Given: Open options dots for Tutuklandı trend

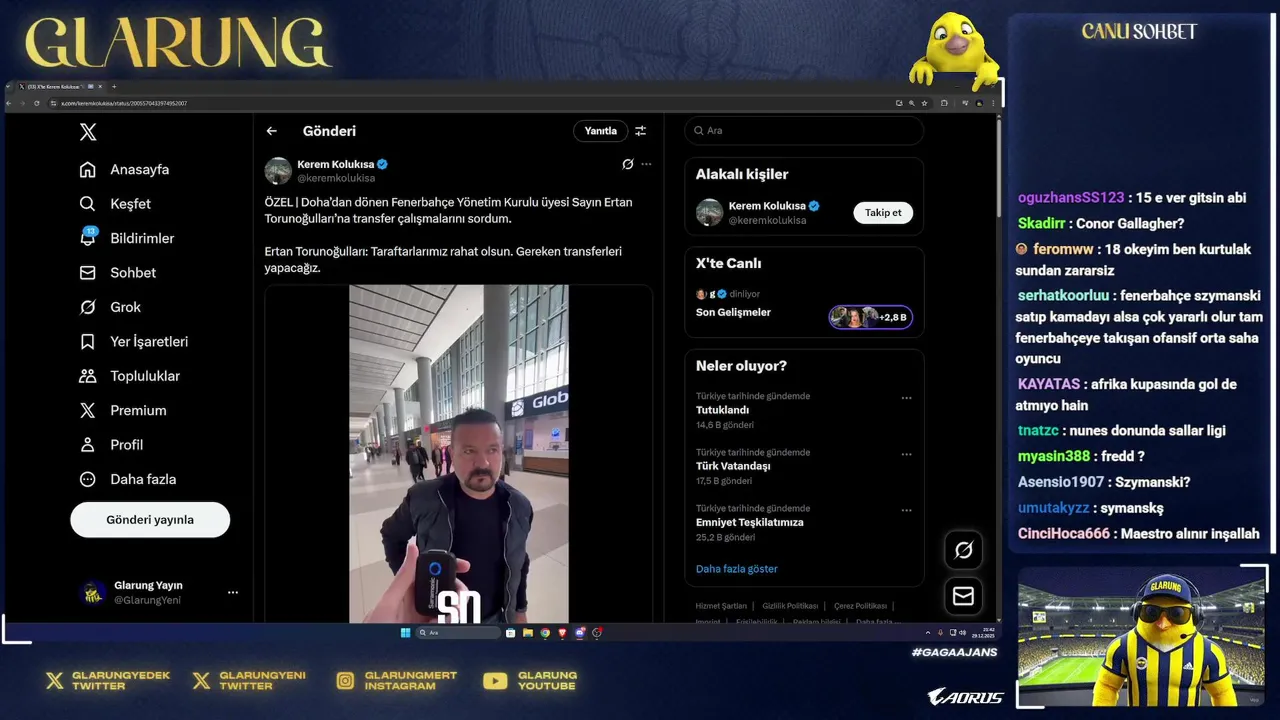Looking at the screenshot, I should [x=906, y=398].
